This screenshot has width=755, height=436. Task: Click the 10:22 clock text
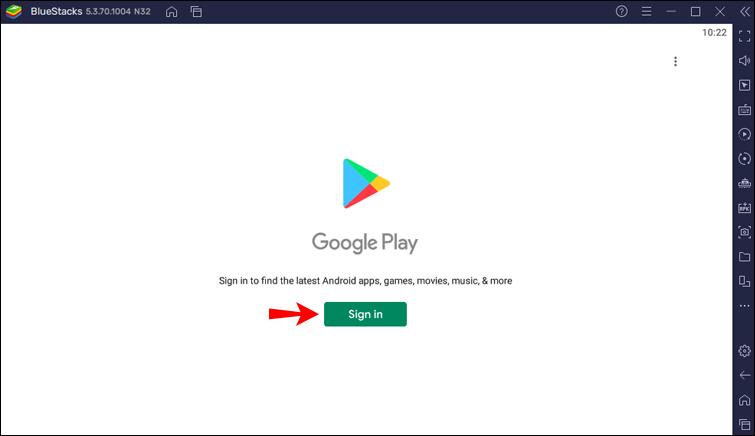[714, 33]
